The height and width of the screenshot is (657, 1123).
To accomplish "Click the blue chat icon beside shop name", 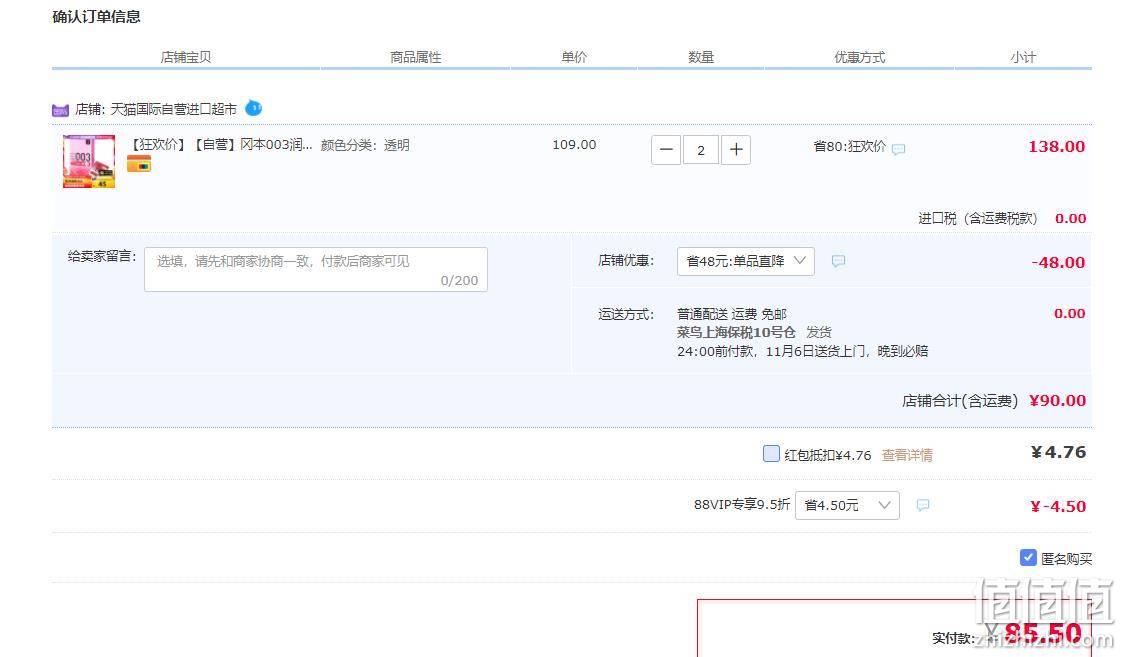I will (x=254, y=108).
